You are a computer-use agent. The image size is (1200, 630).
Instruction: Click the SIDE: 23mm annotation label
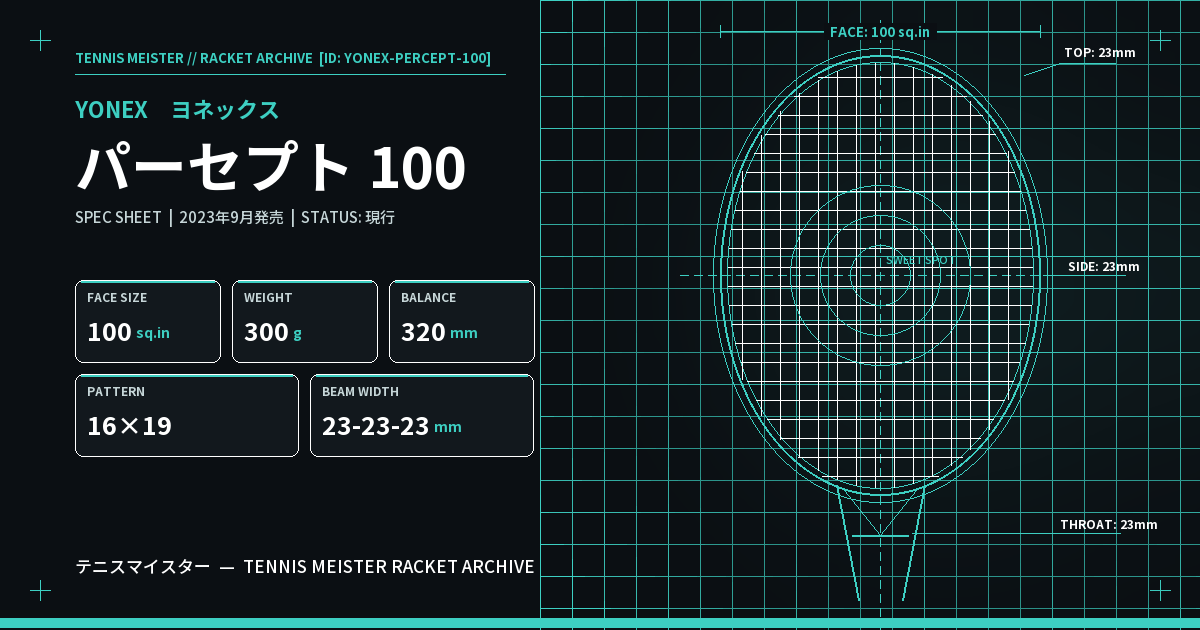click(x=1104, y=266)
